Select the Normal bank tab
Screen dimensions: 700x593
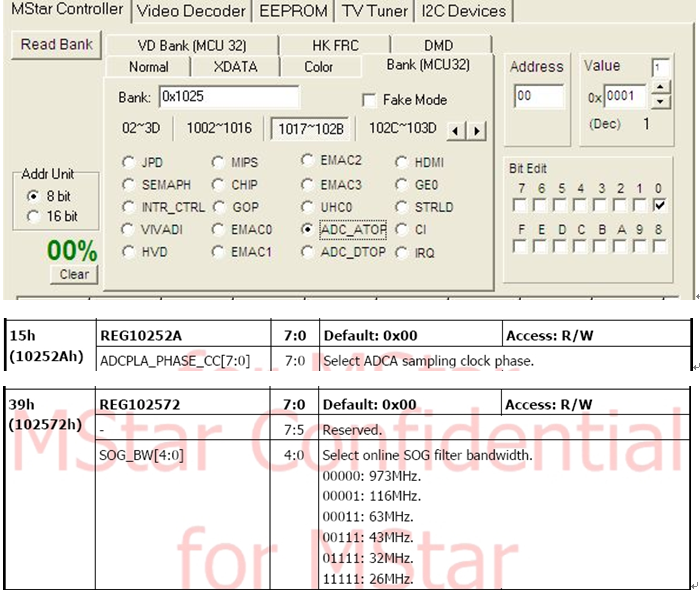(x=149, y=67)
